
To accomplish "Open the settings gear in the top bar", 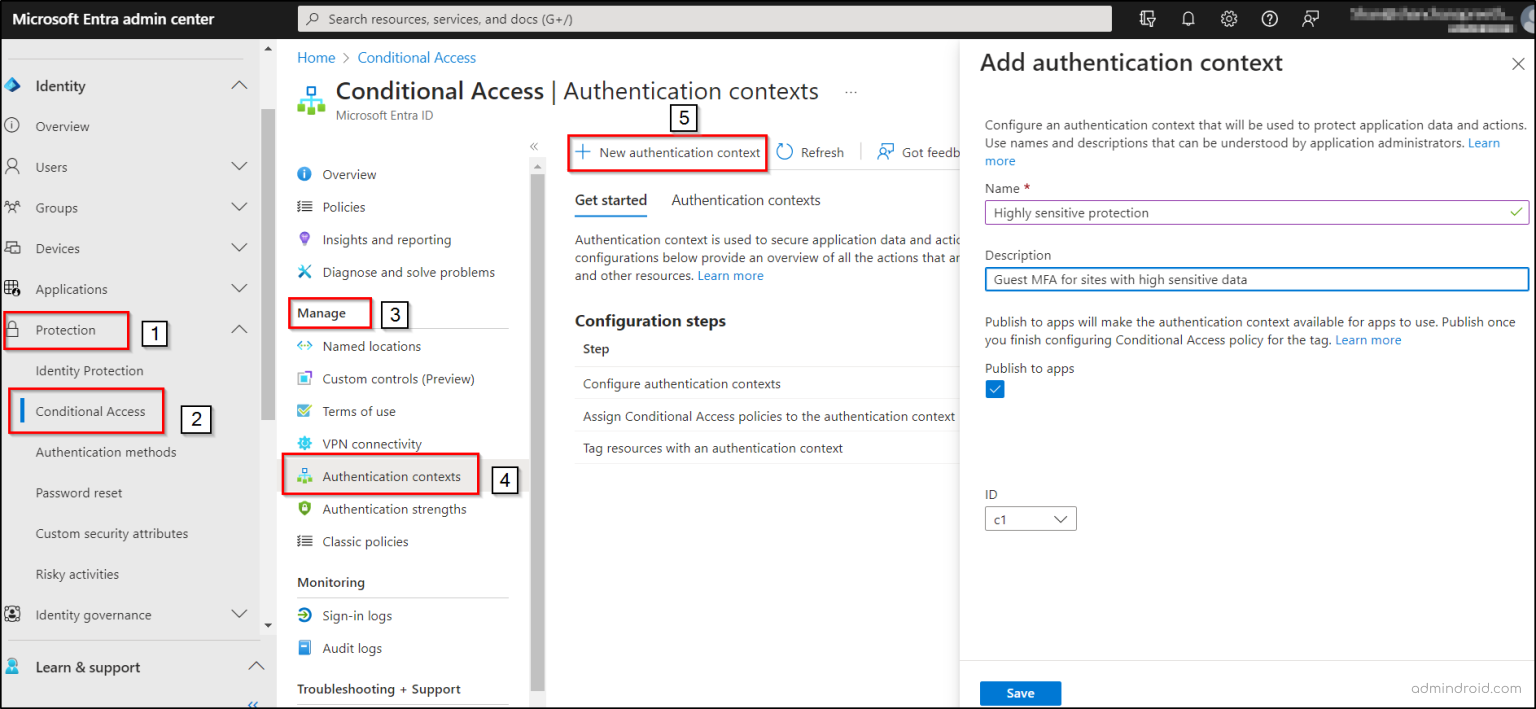I will point(1229,18).
